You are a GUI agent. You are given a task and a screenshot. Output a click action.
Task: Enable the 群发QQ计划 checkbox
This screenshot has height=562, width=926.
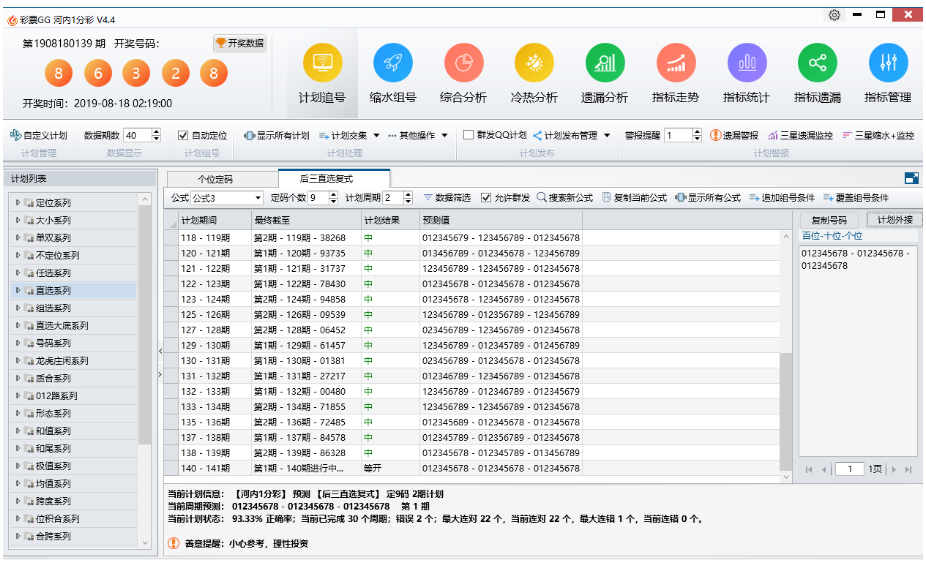[469, 135]
